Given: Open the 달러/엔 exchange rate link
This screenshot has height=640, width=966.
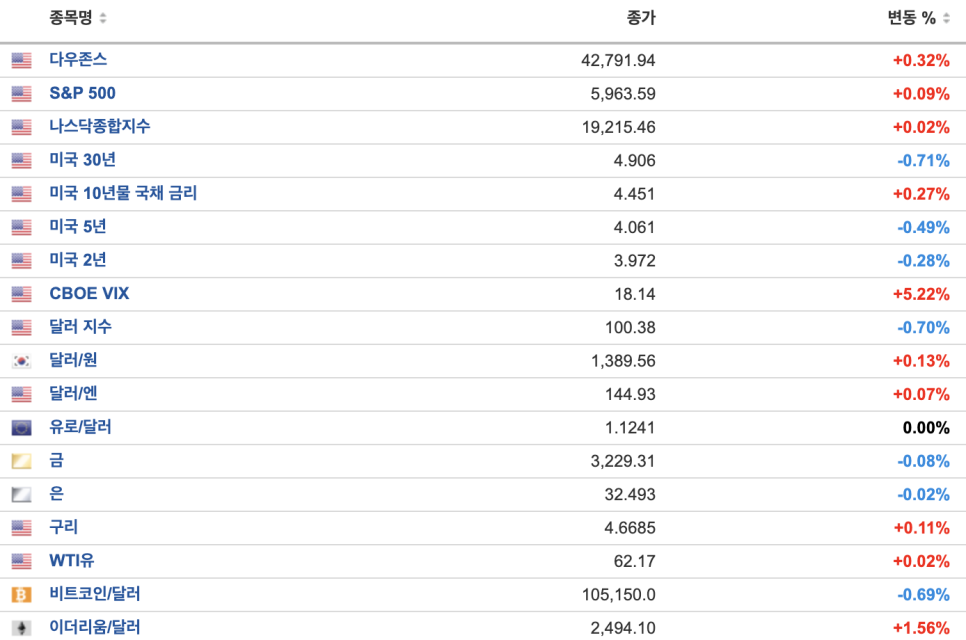Looking at the screenshot, I should tap(73, 393).
